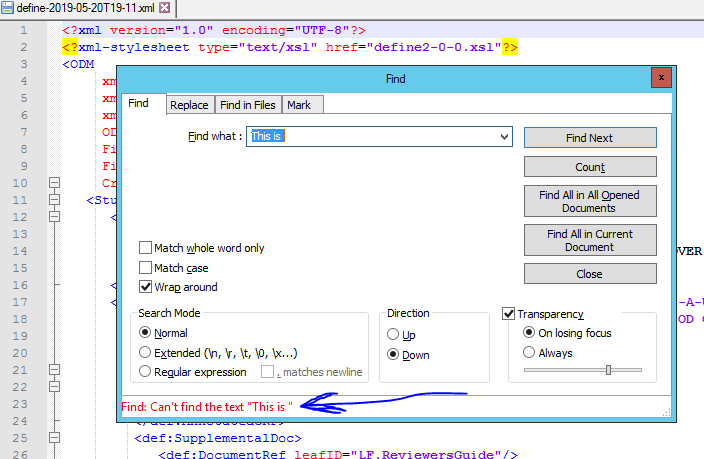Screen dimensions: 704x459
Task: Open the Find in Files tab
Action: [x=248, y=105]
